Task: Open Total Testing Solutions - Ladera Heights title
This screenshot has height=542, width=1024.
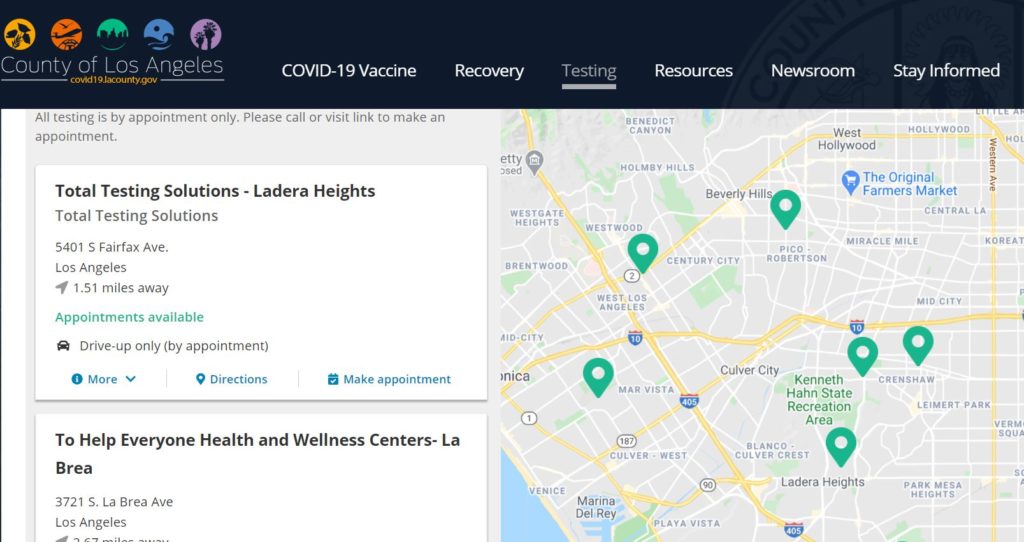Action: pos(216,191)
